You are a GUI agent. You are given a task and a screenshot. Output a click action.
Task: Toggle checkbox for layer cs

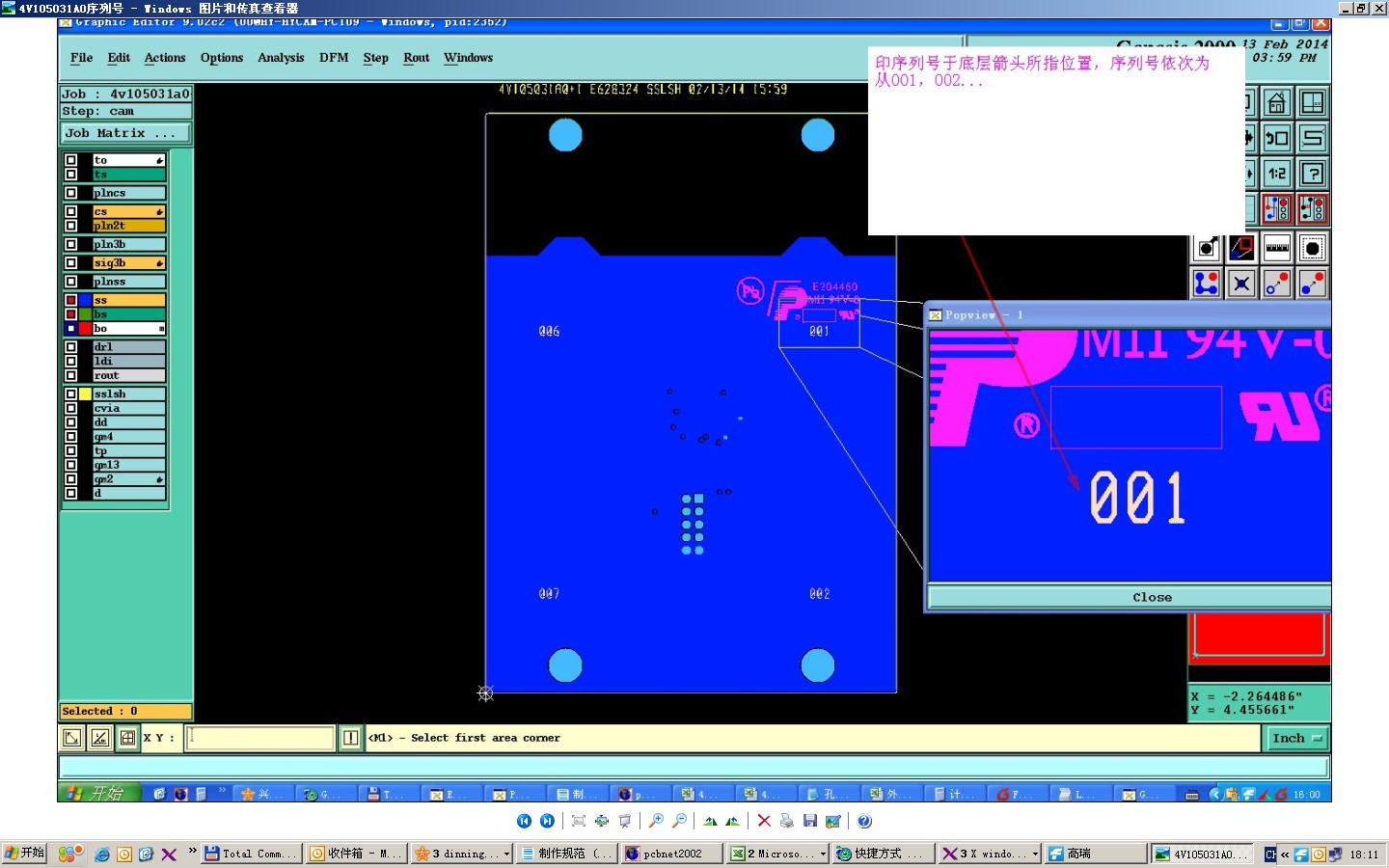(70, 211)
